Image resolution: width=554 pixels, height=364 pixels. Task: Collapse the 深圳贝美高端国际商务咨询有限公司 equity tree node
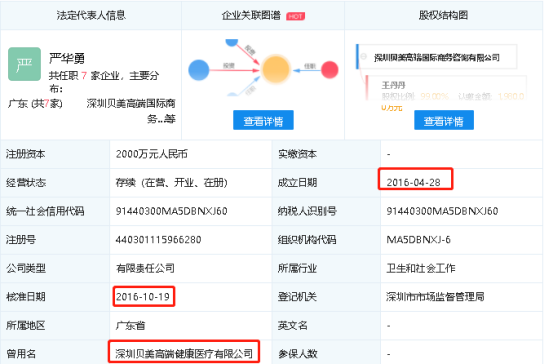[364, 57]
